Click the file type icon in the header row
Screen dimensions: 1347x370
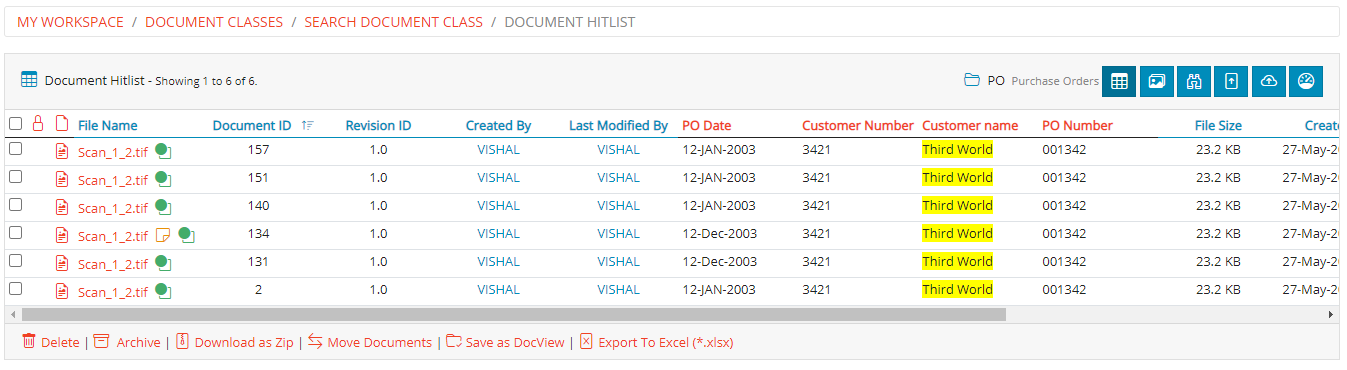(62, 124)
